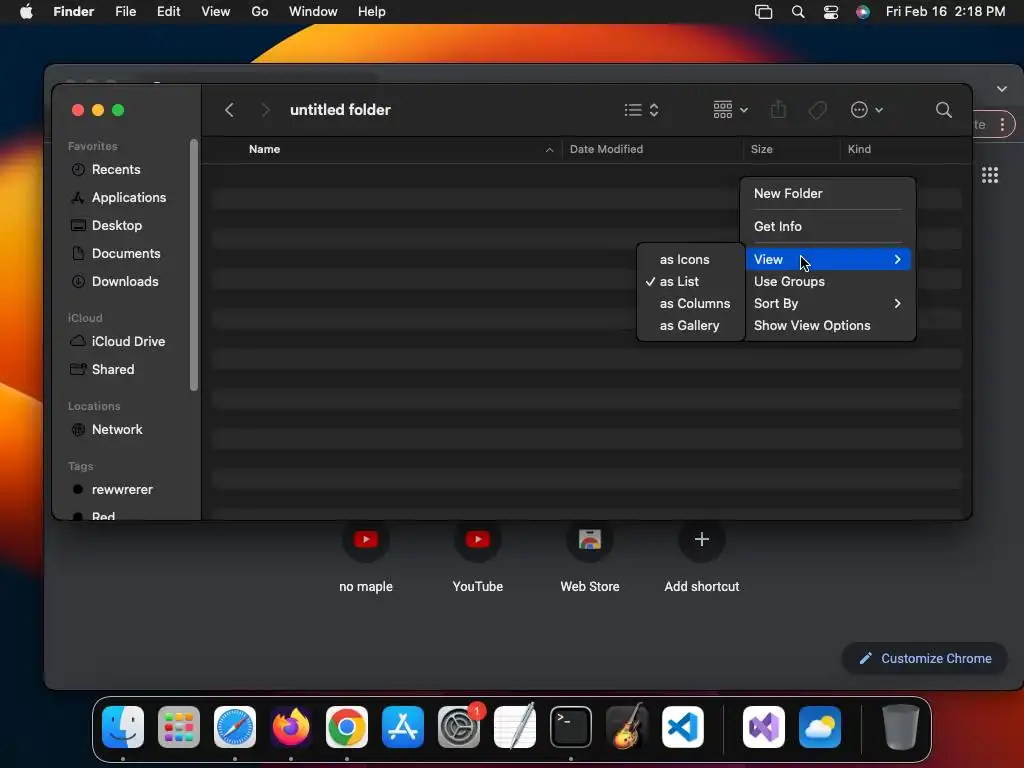Click the Finder forward navigation arrow
Viewport: 1024px width, 768px height.
[x=265, y=110]
